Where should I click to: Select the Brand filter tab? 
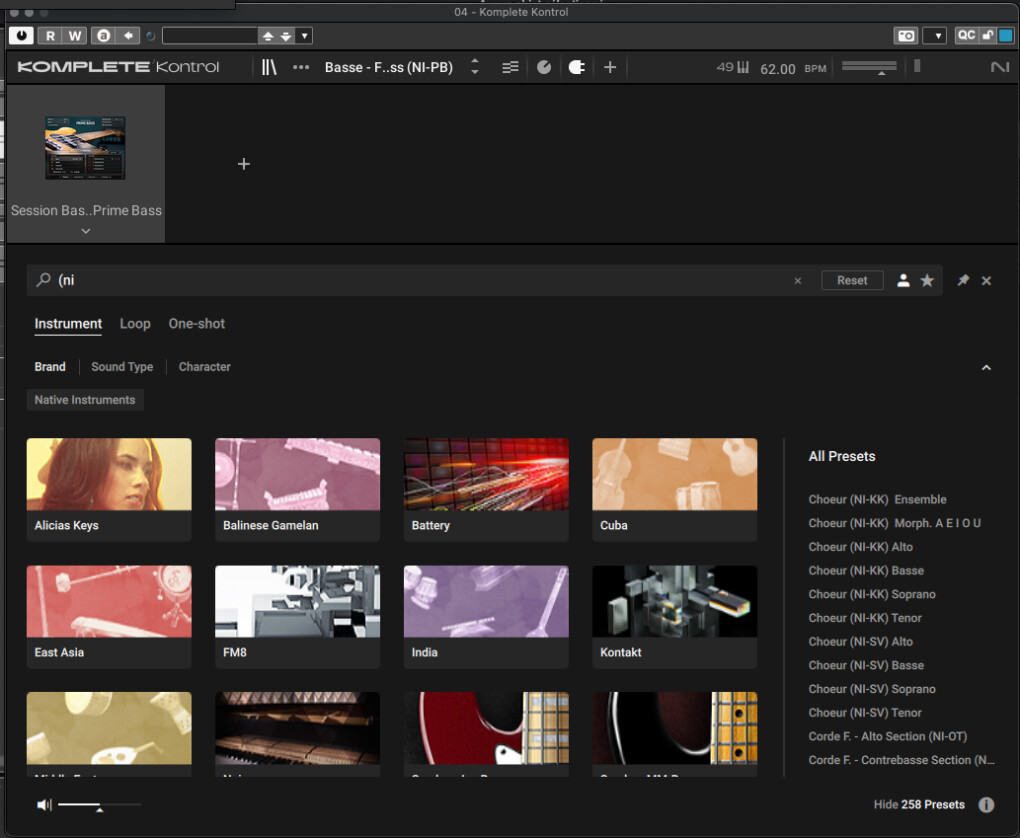[x=50, y=367]
